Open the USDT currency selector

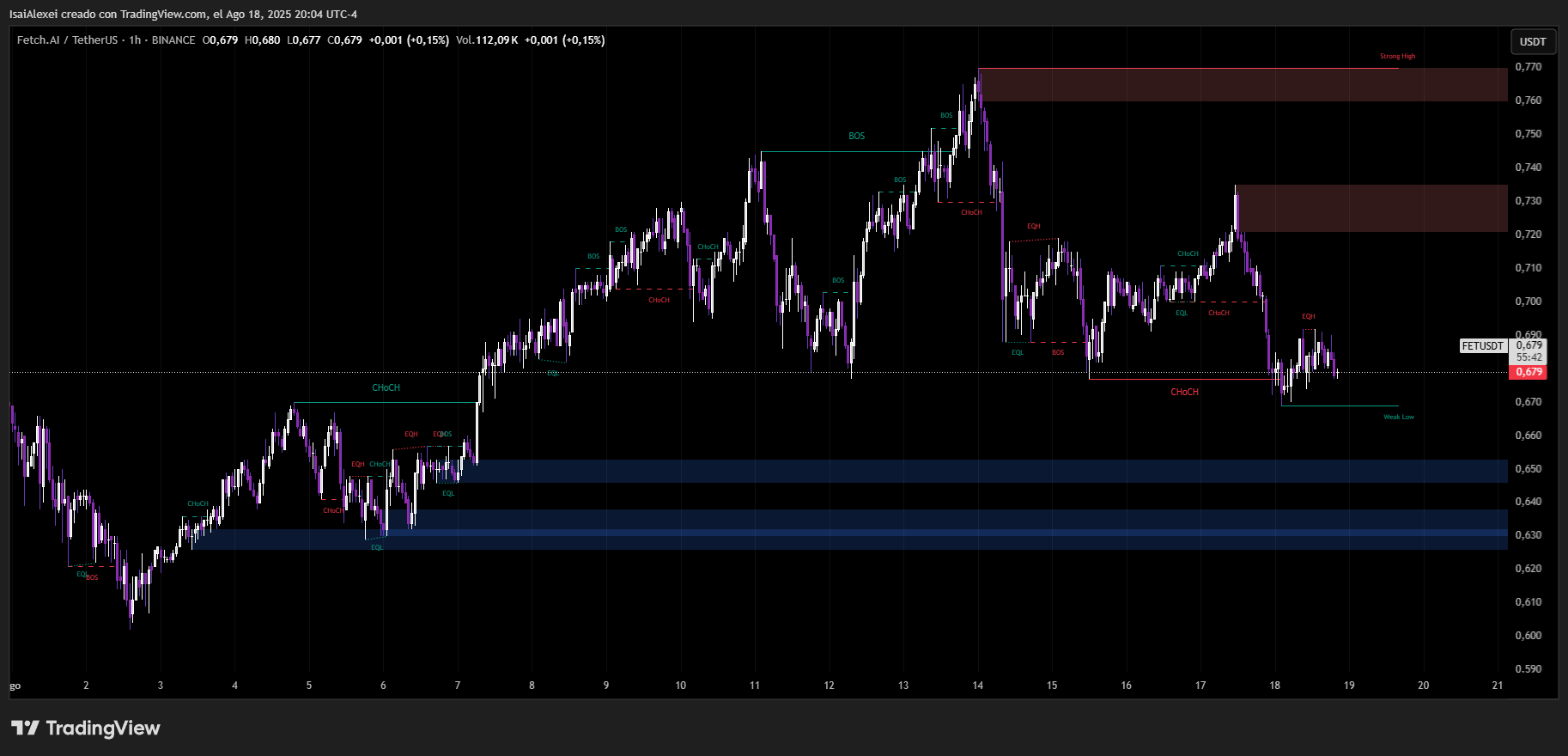point(1532,41)
